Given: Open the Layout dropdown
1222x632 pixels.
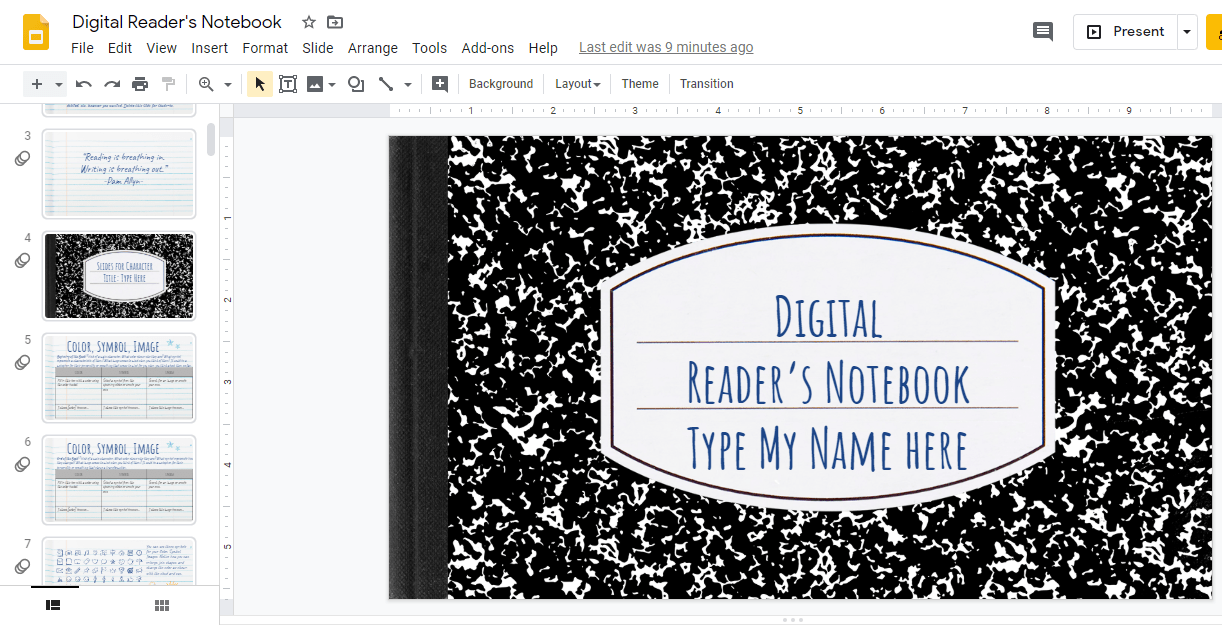Looking at the screenshot, I should coord(577,84).
